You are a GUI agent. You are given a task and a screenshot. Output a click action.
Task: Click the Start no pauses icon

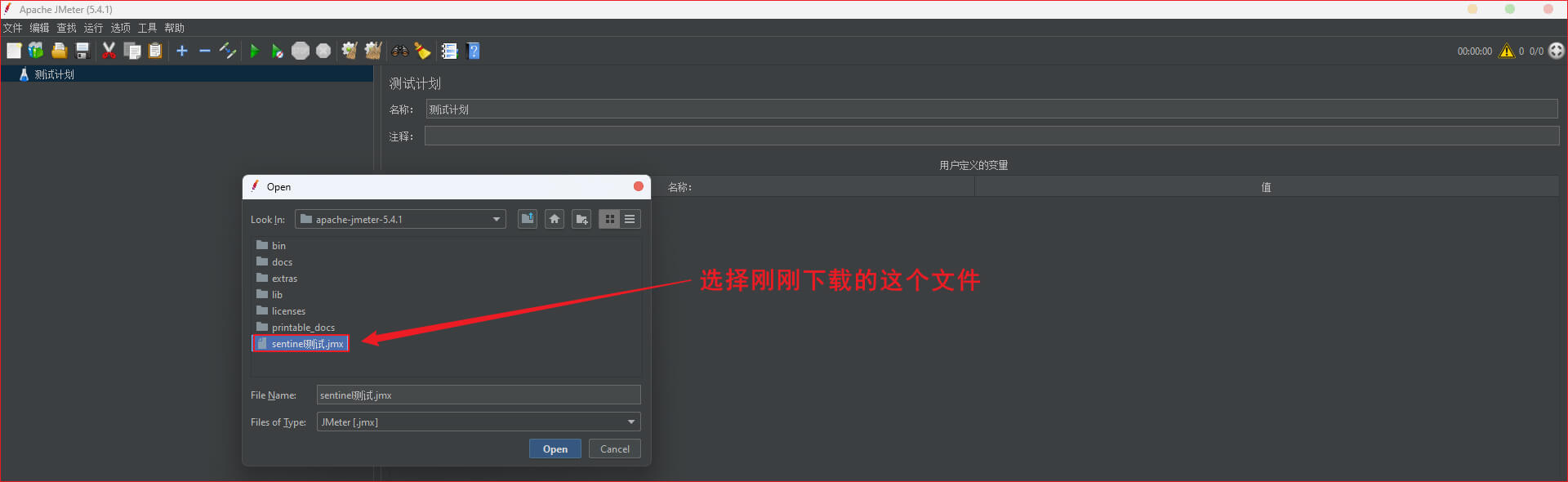coord(277,51)
